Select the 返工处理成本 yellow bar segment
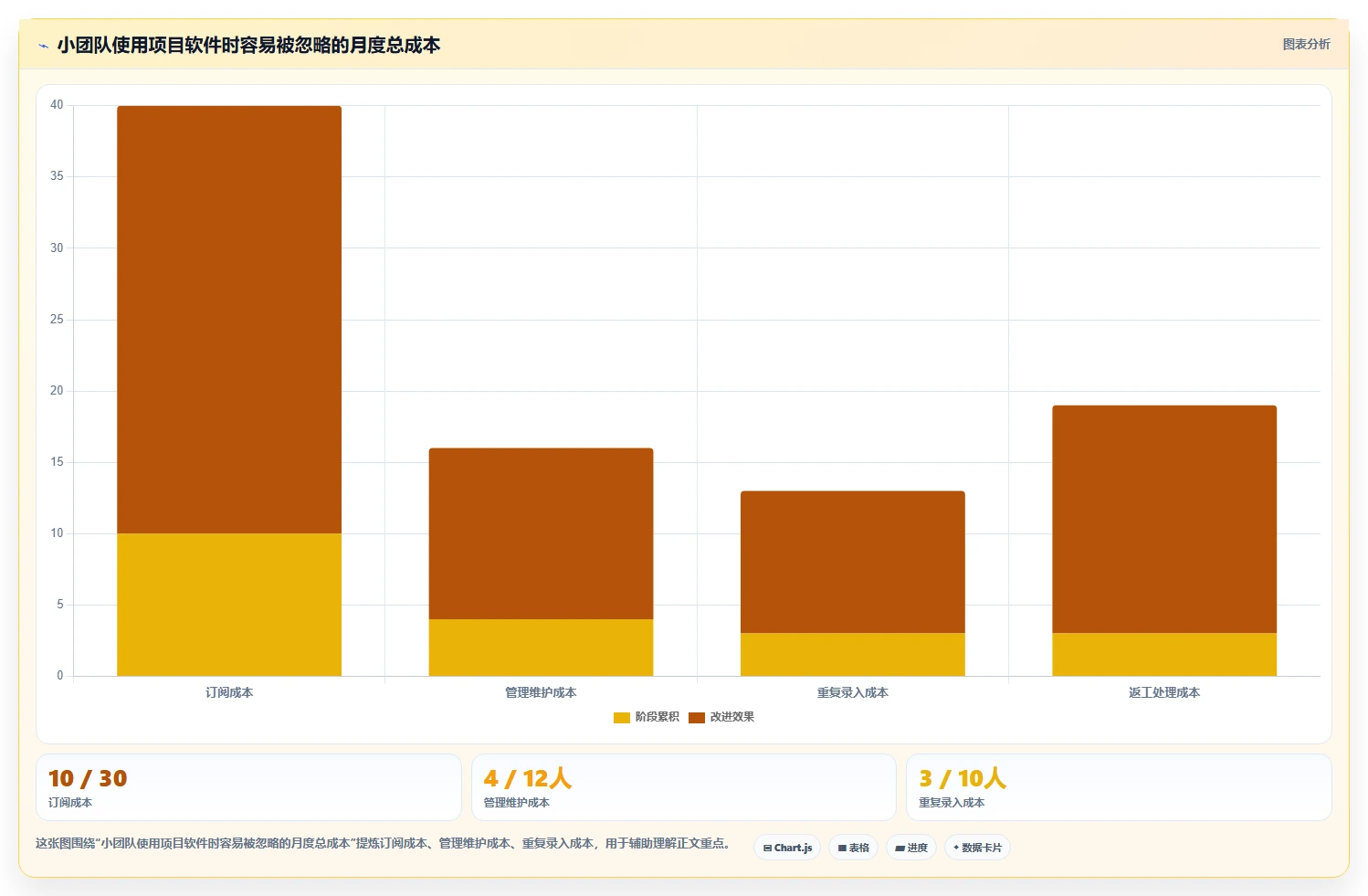This screenshot has height=896, width=1368. pos(1164,655)
